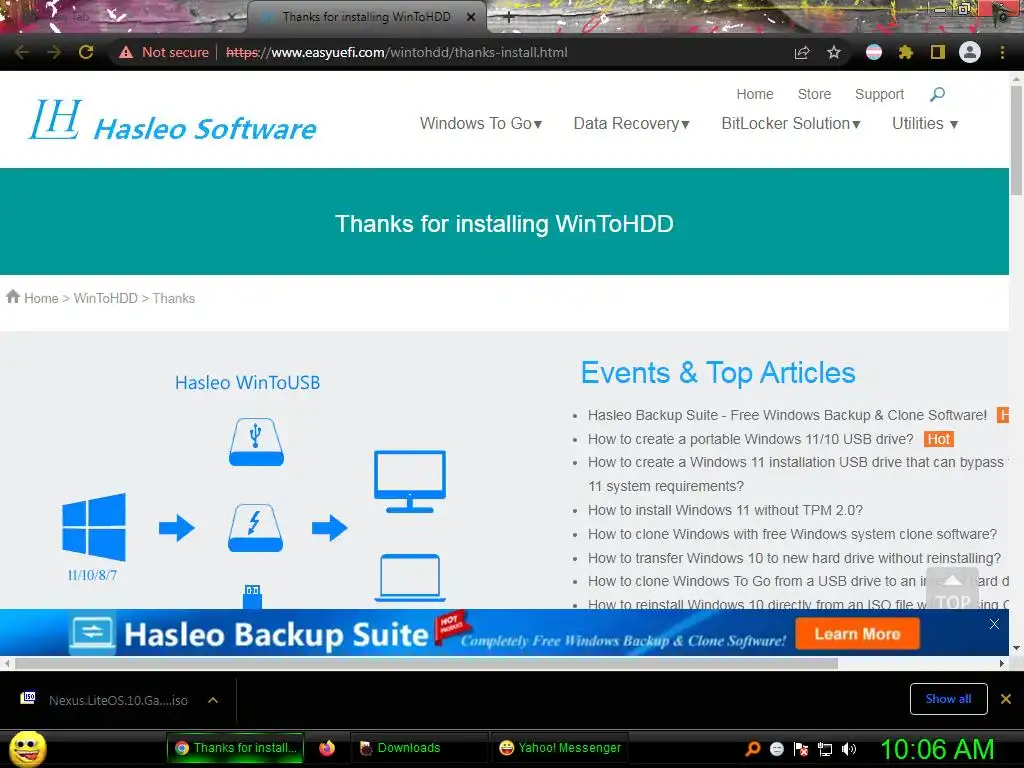The image size is (1024, 768).
Task: Click the scroll right arrow on horizontal scrollbar
Action: 1002,664
